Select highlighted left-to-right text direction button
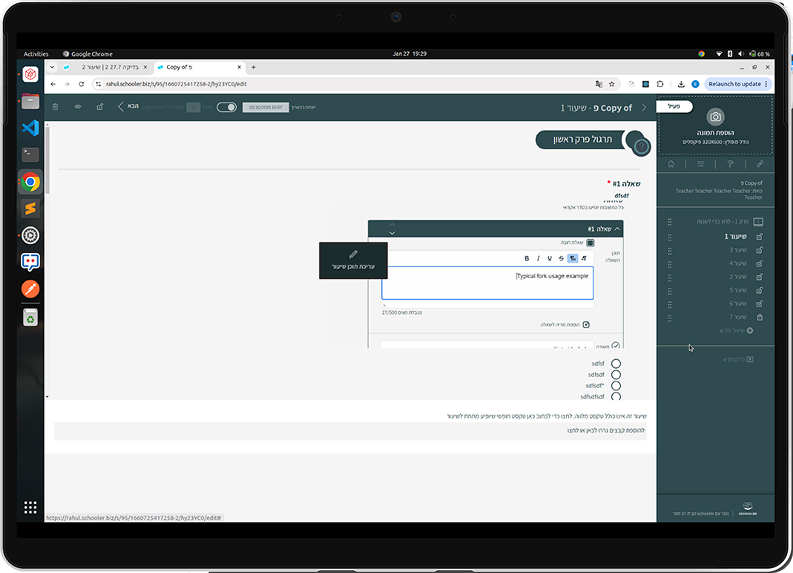793x573 pixels. click(x=572, y=258)
